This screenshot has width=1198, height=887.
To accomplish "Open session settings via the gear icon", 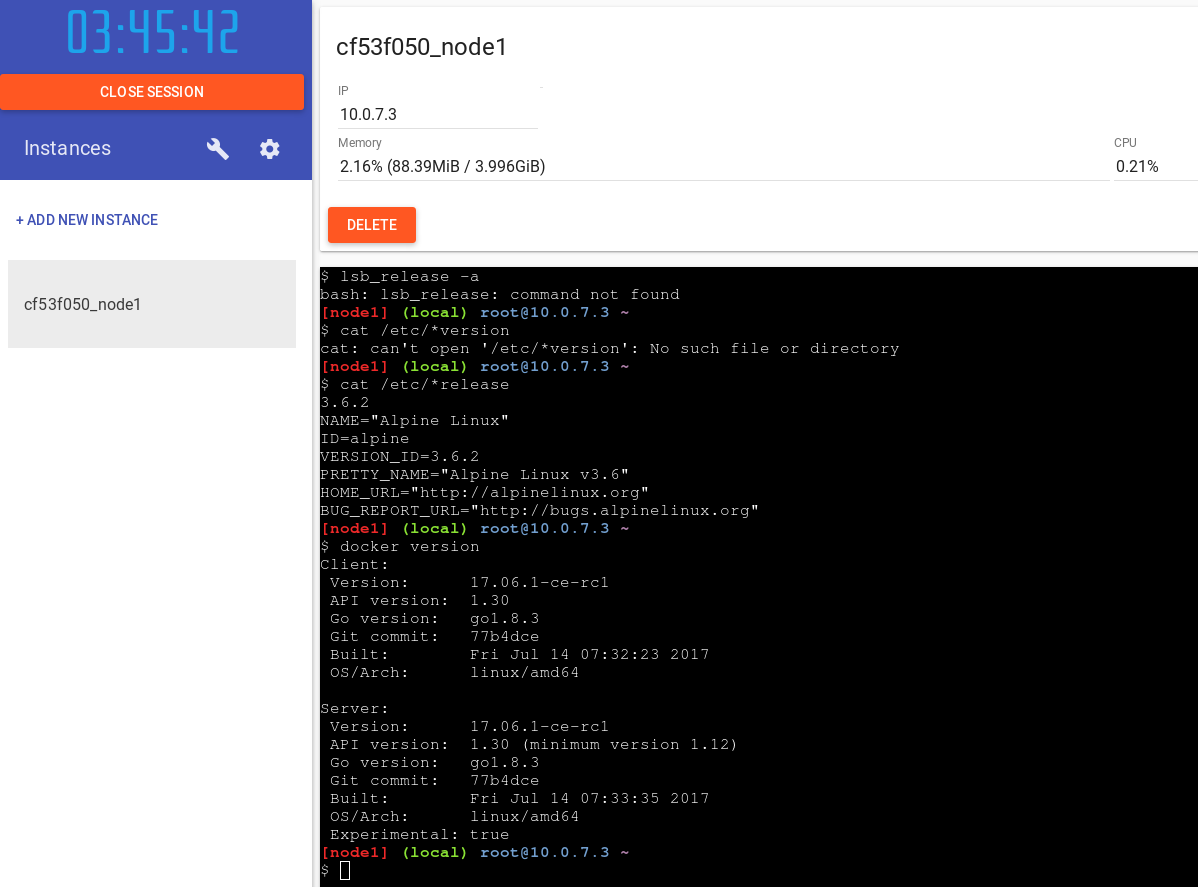I will 269,148.
